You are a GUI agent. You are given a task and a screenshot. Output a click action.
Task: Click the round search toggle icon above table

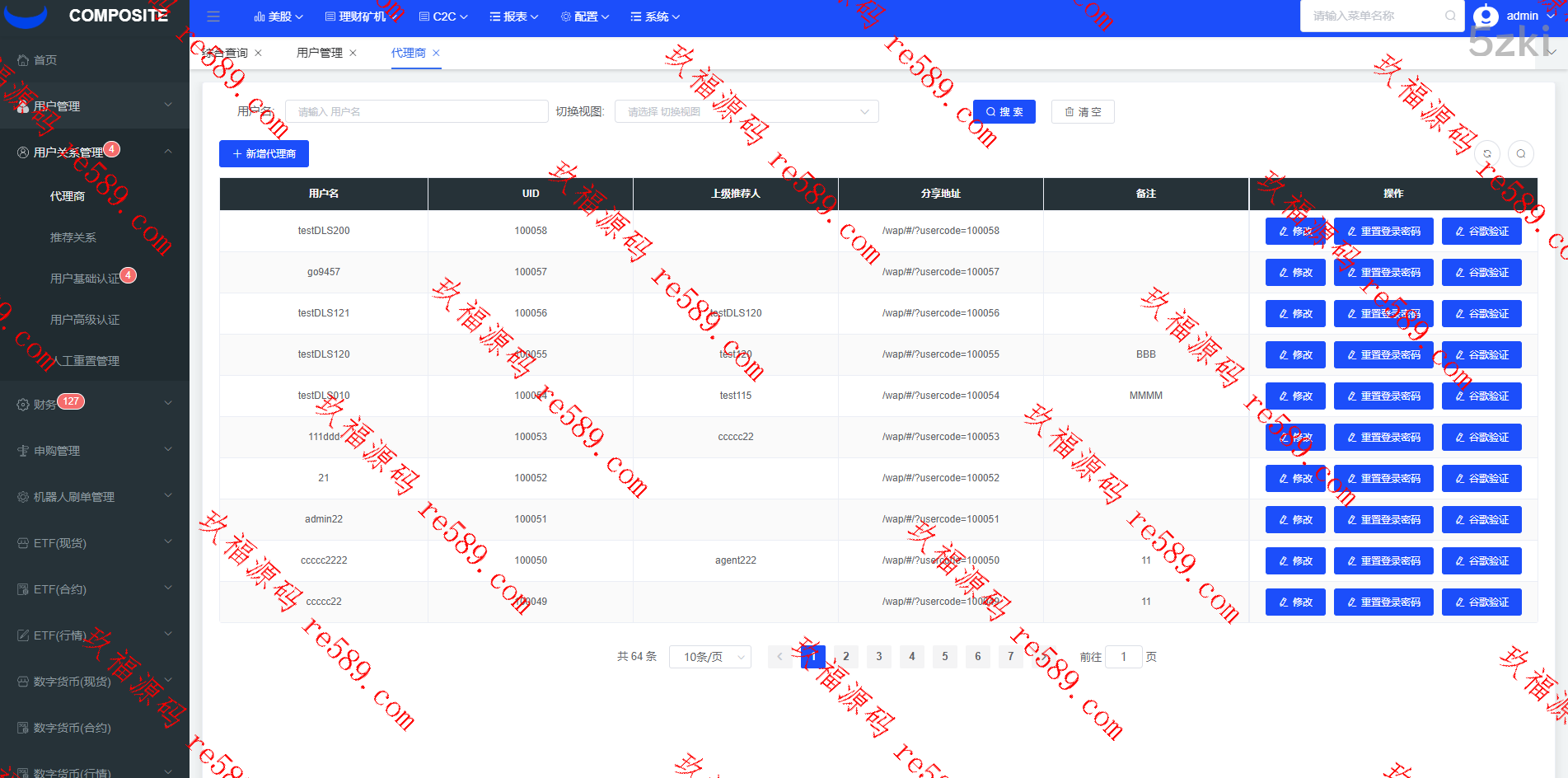[x=1521, y=154]
